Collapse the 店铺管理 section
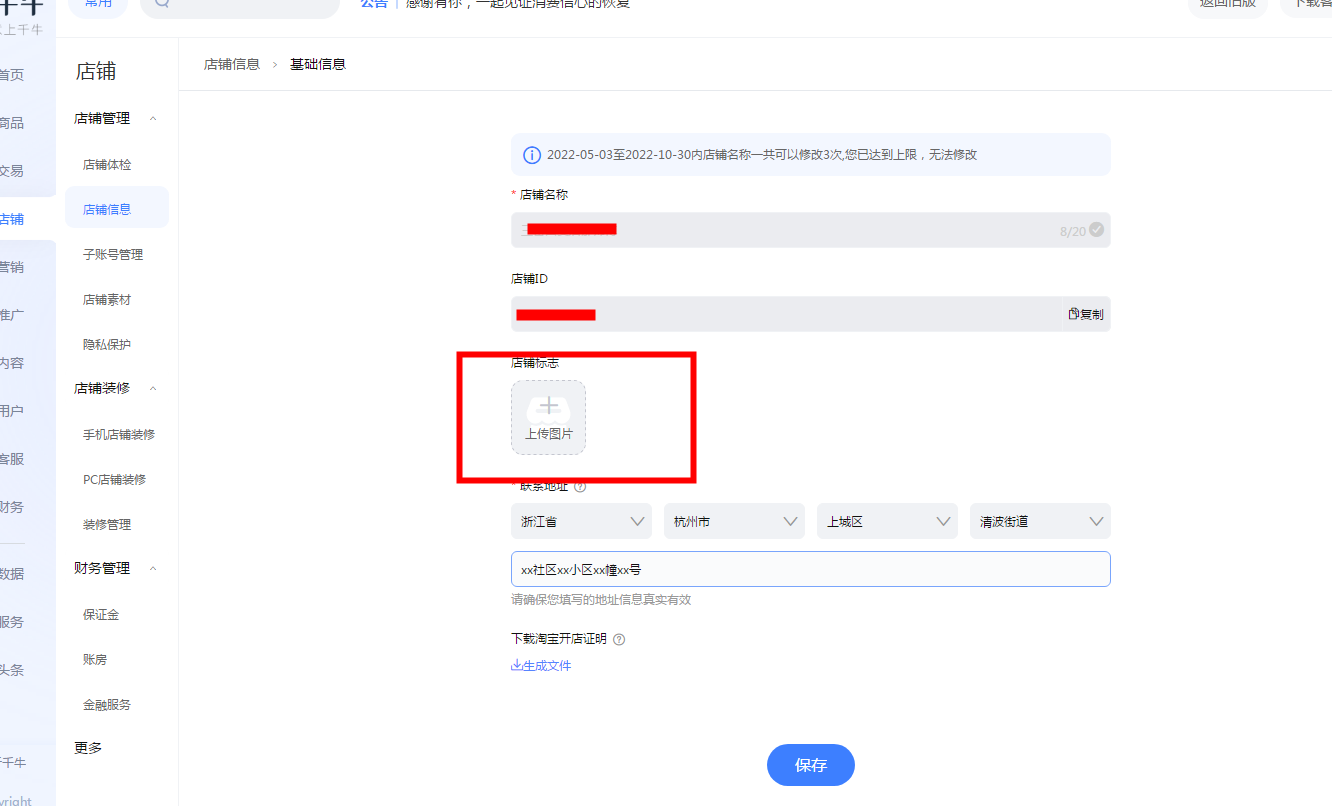This screenshot has width=1332, height=806. [153, 118]
